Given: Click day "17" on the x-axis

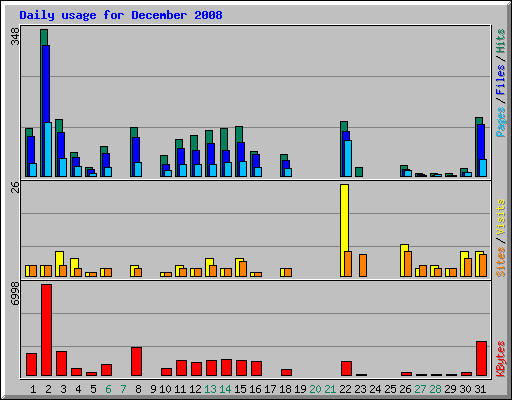Looking at the screenshot, I should point(270,389).
